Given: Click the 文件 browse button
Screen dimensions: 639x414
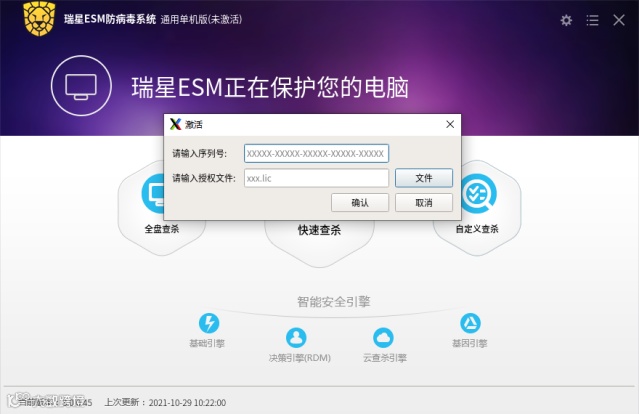Looking at the screenshot, I should pyautogui.click(x=424, y=178).
